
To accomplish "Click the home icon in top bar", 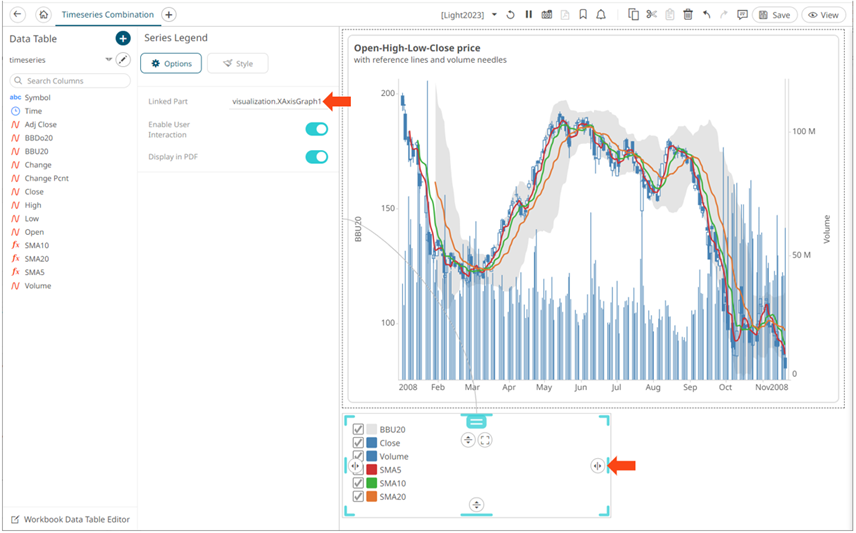I will pos(43,15).
